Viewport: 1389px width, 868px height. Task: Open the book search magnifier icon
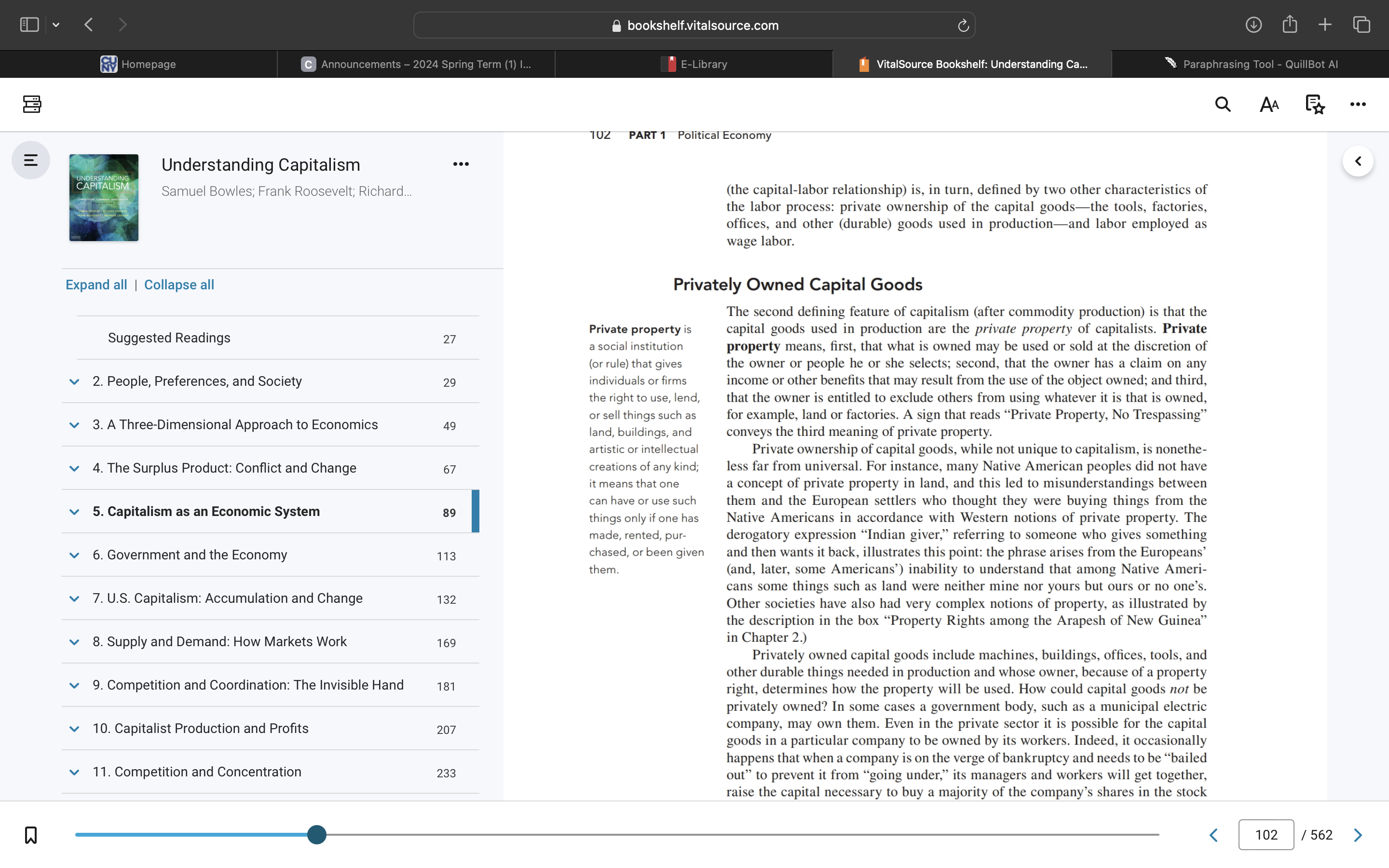(1223, 105)
